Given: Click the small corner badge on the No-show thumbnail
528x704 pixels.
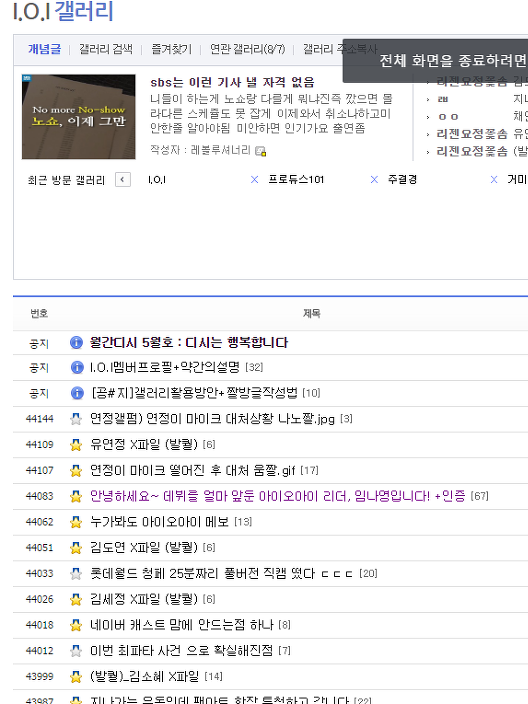Looking at the screenshot, I should 26,78.
